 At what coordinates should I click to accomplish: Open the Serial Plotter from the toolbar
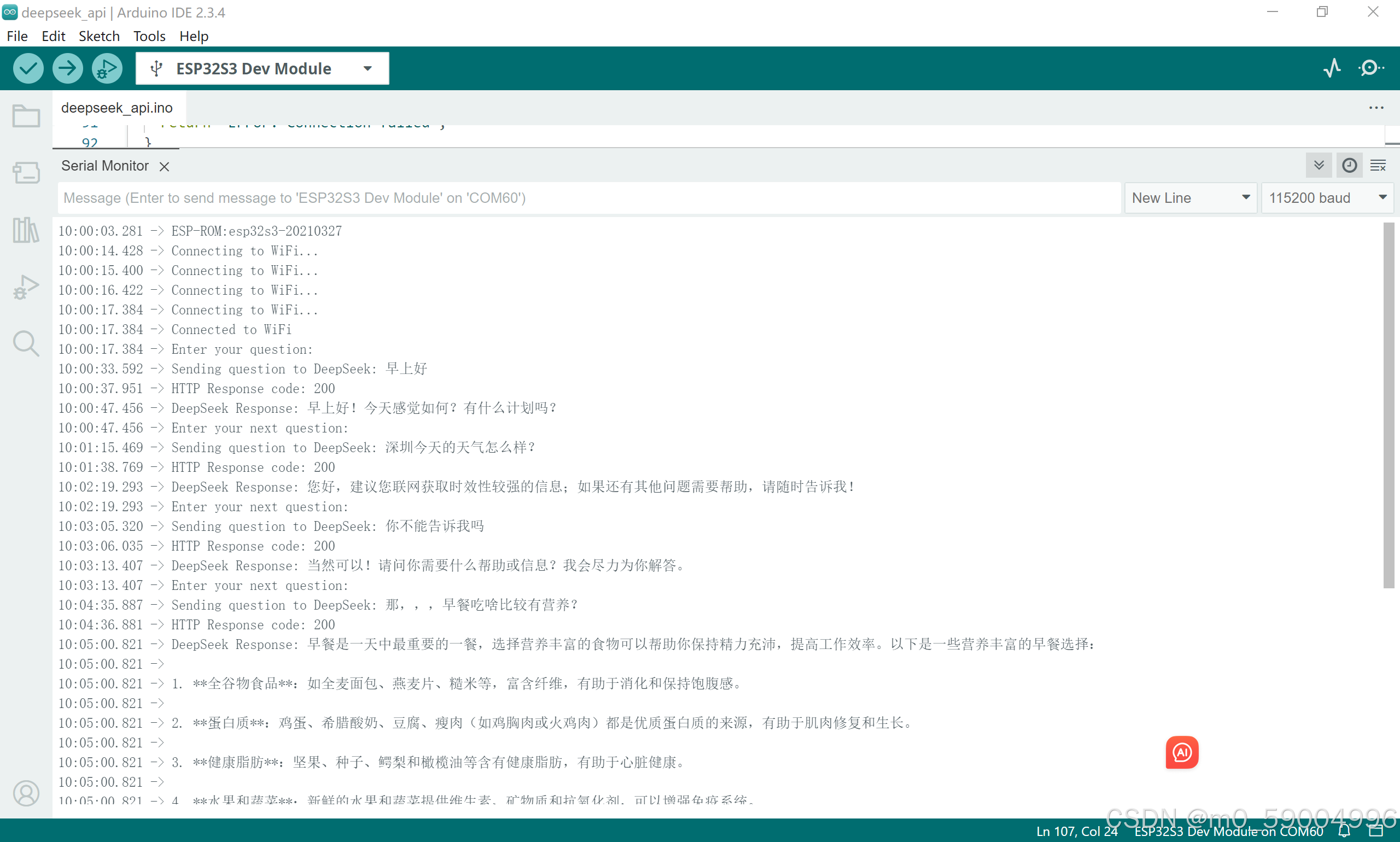point(1332,68)
